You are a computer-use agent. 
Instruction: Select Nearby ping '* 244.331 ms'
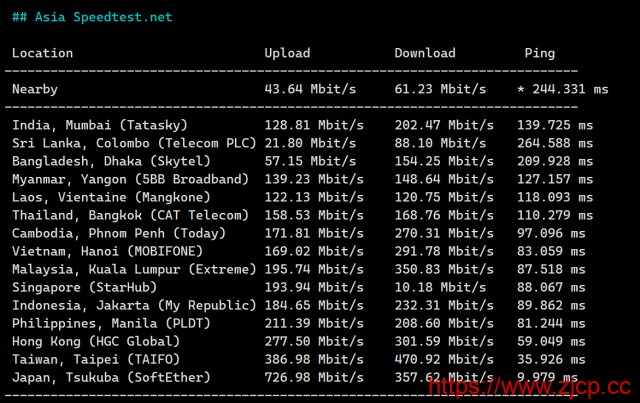pyautogui.click(x=563, y=89)
